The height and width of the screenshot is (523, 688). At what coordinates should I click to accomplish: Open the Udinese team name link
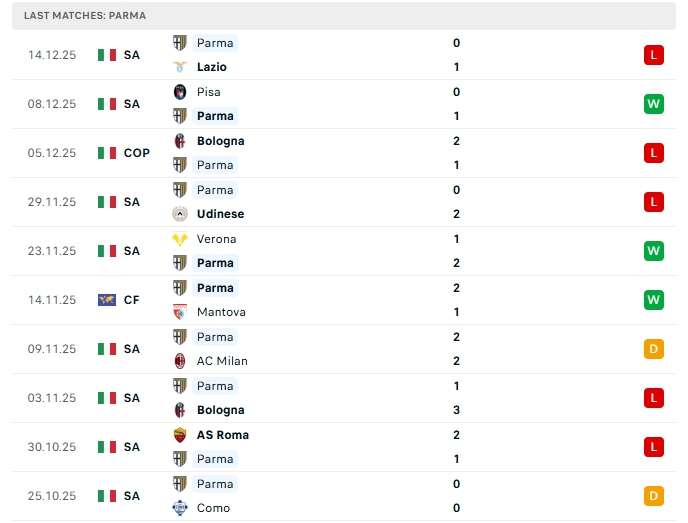click(x=220, y=214)
